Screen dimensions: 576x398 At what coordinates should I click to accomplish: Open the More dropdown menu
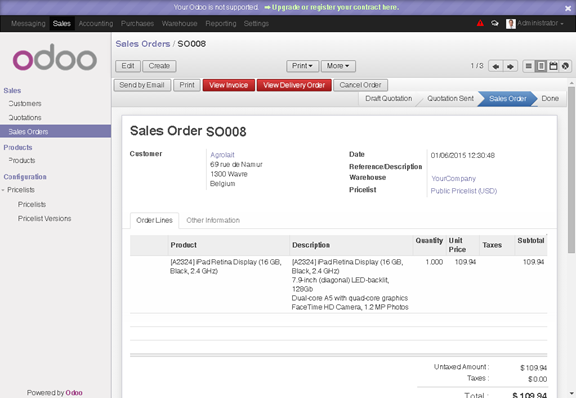[338, 66]
